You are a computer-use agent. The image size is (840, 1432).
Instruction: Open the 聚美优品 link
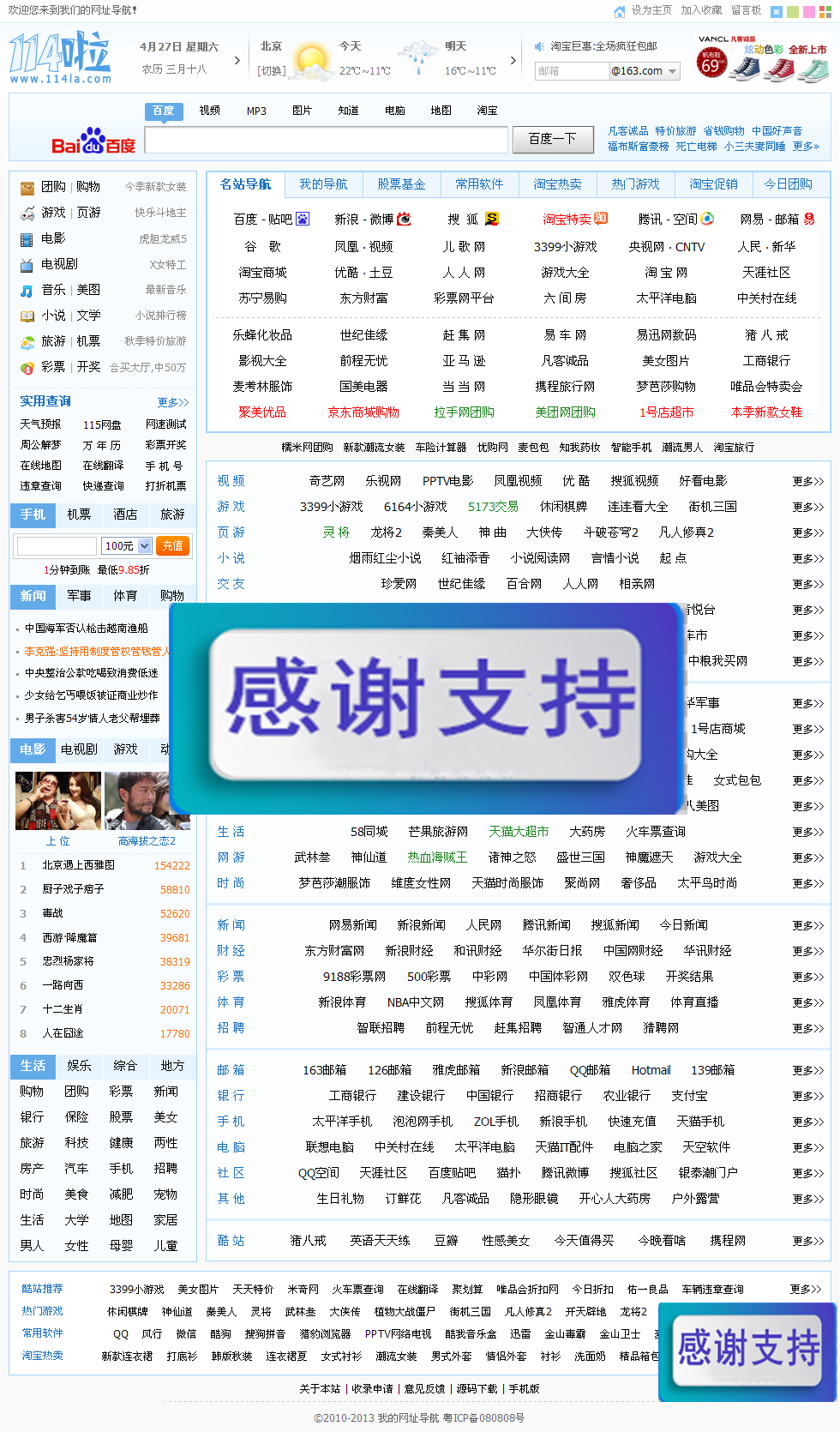[x=262, y=412]
